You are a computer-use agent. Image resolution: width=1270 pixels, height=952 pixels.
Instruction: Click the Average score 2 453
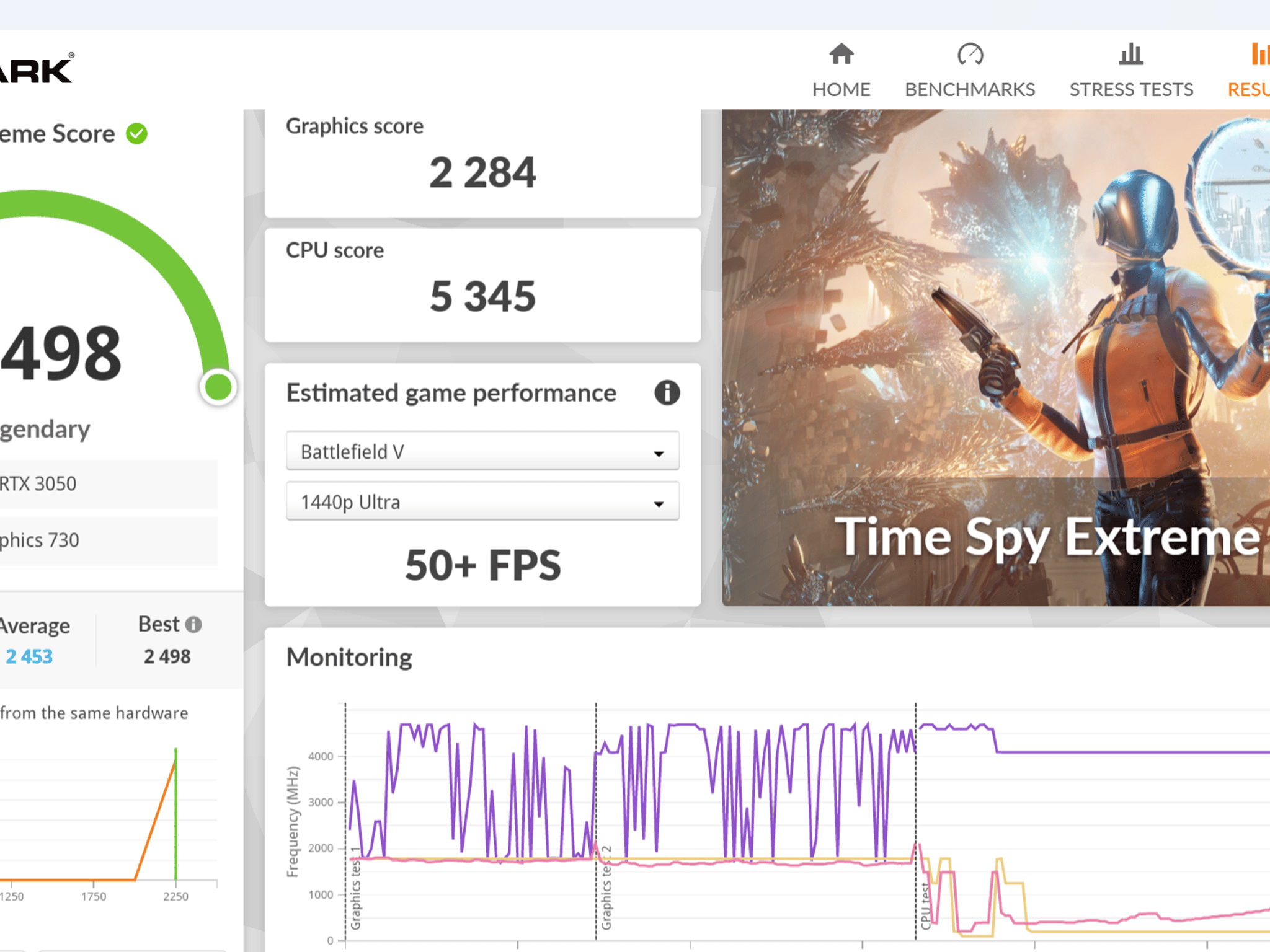(x=29, y=656)
